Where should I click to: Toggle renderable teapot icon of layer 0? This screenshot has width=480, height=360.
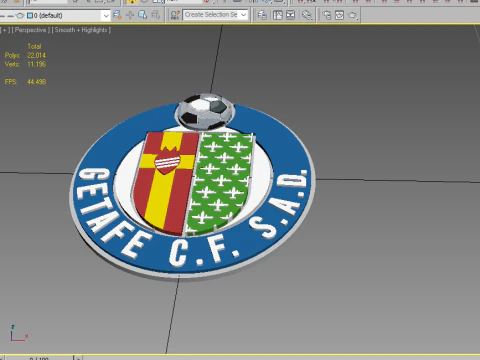tap(20, 15)
